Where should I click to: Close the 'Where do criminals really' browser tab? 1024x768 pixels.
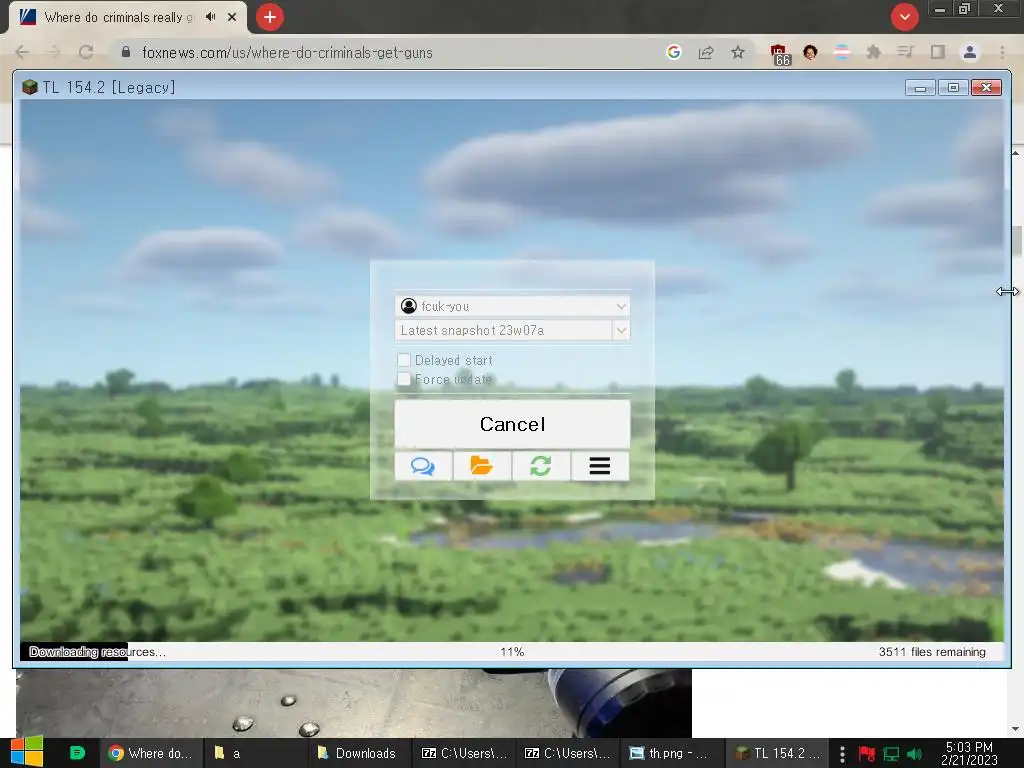click(232, 17)
